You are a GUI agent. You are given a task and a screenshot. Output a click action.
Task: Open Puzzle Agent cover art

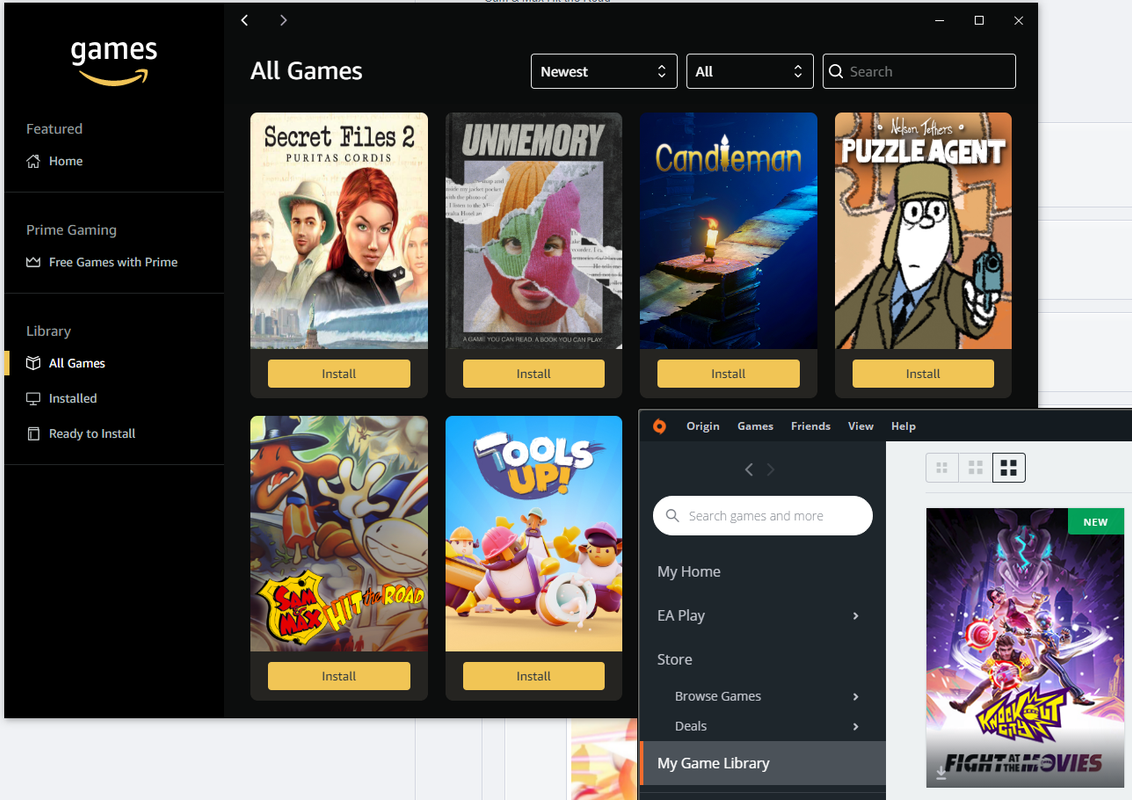(923, 230)
